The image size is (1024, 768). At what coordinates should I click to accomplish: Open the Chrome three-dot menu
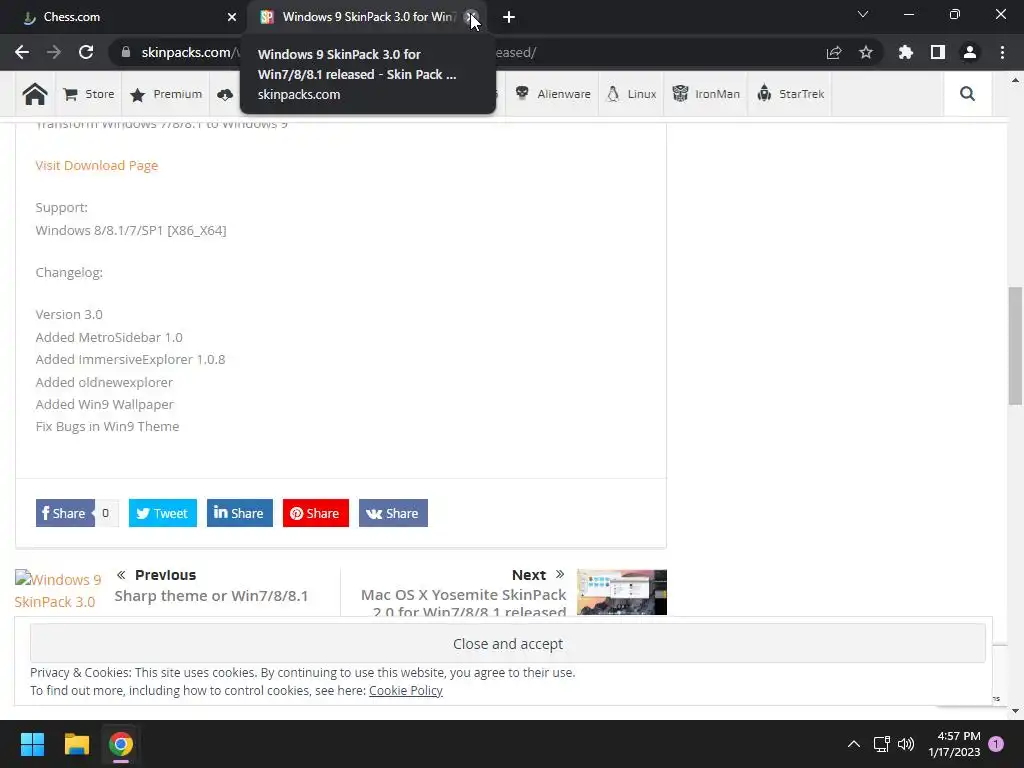click(x=1002, y=52)
